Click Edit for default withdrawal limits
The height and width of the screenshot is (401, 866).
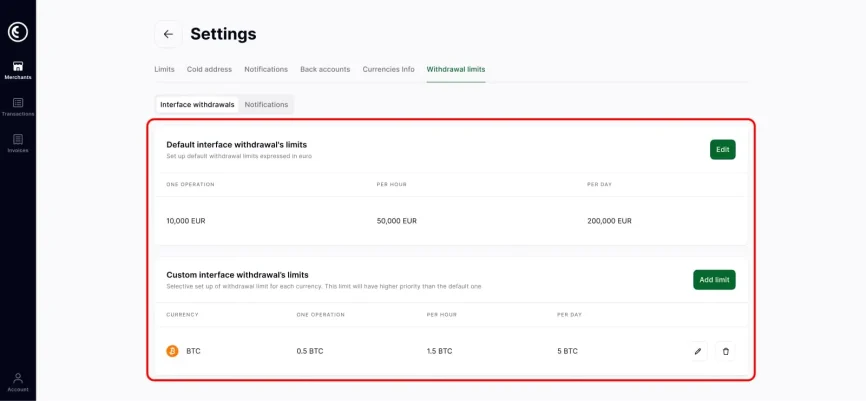[722, 150]
